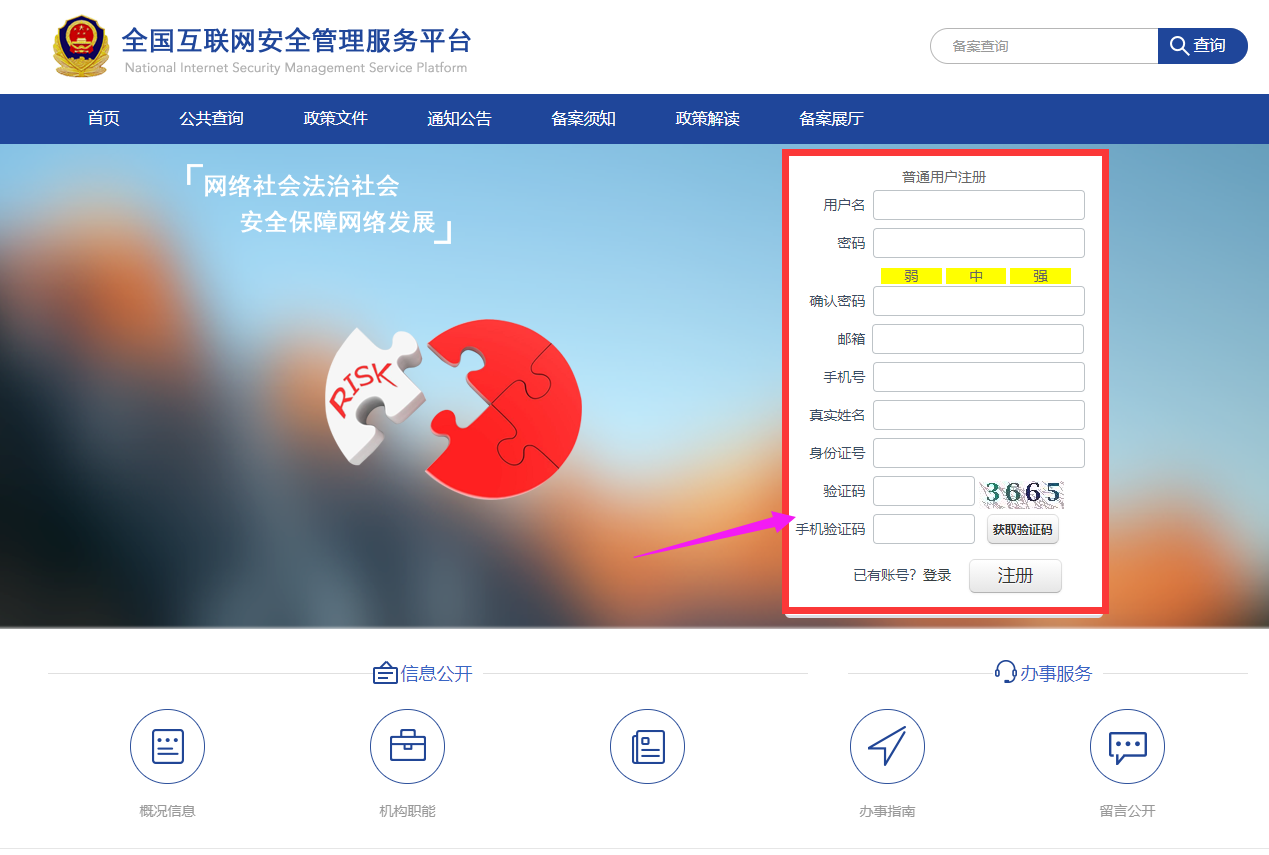Go to 政策文件 in navigation bar

point(335,119)
